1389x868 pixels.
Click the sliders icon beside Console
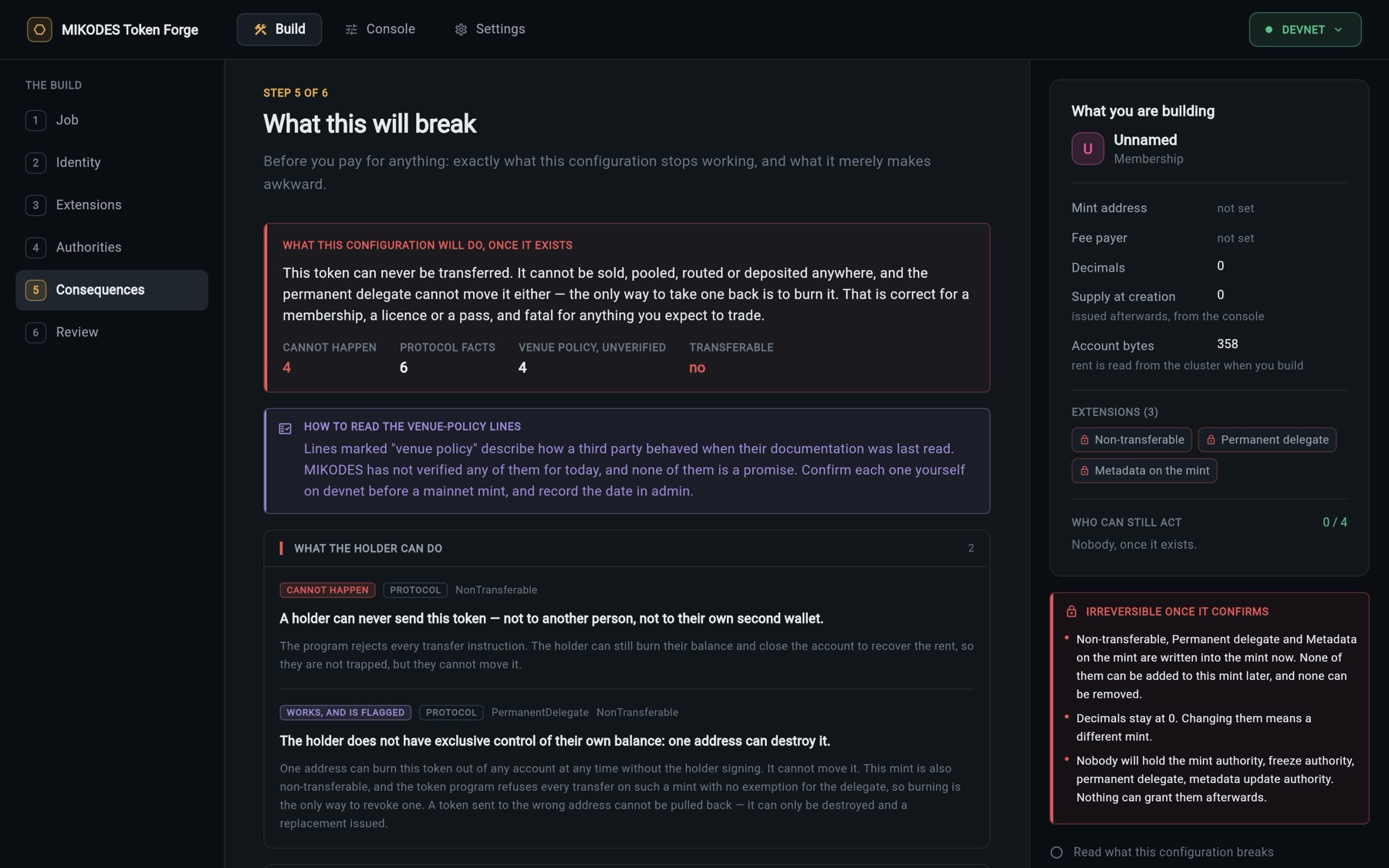click(x=351, y=29)
